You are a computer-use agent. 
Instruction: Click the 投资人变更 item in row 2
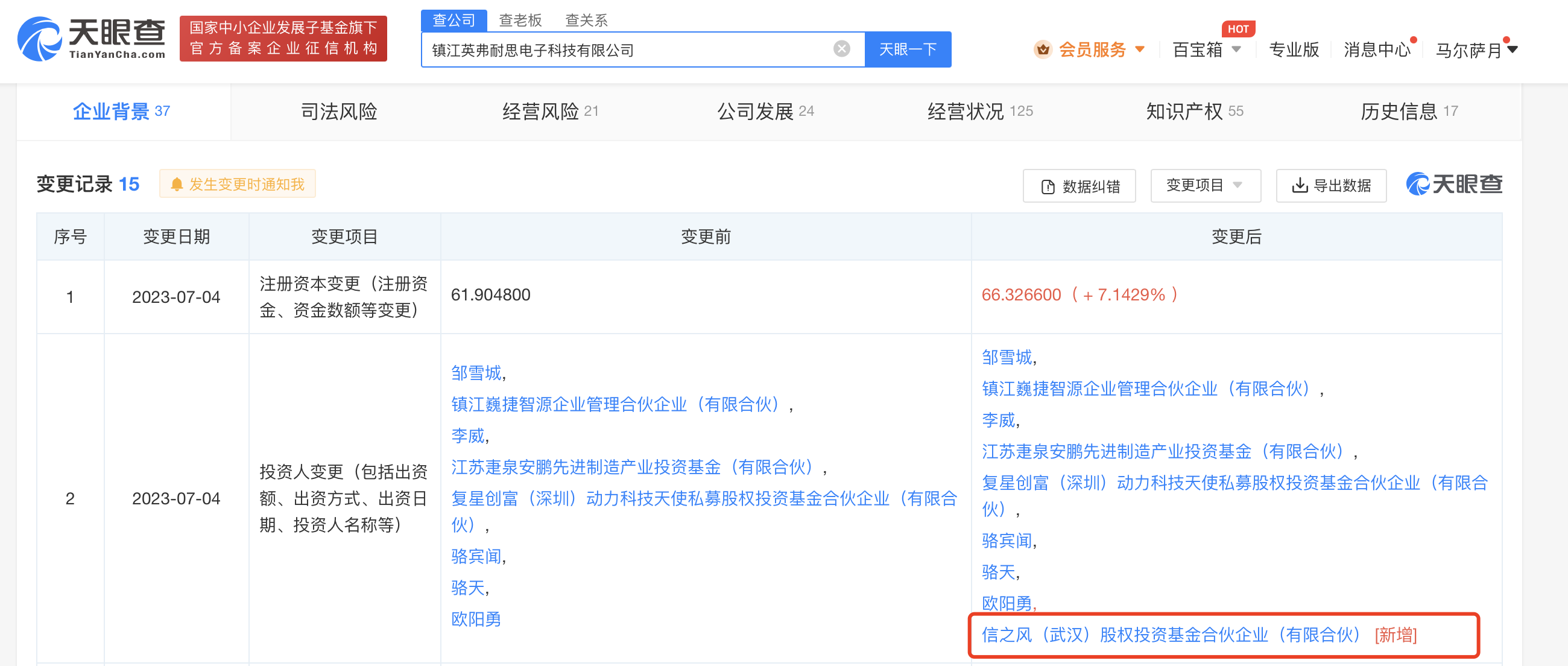tap(344, 498)
